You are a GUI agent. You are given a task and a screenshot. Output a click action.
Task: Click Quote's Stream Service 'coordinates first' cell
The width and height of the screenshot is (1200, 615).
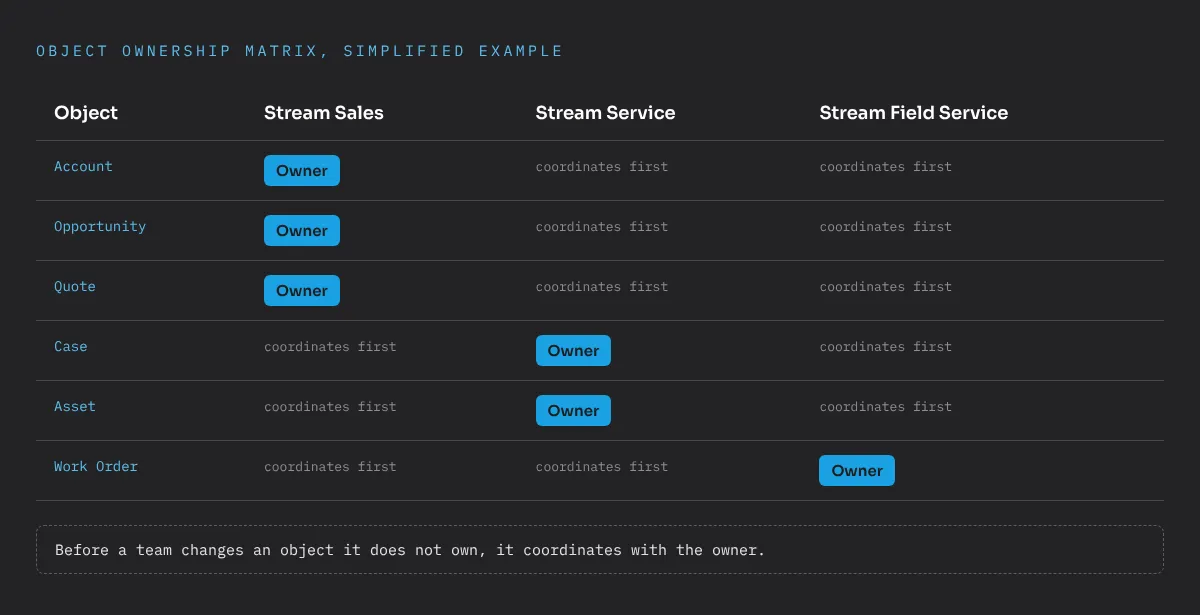(x=602, y=287)
